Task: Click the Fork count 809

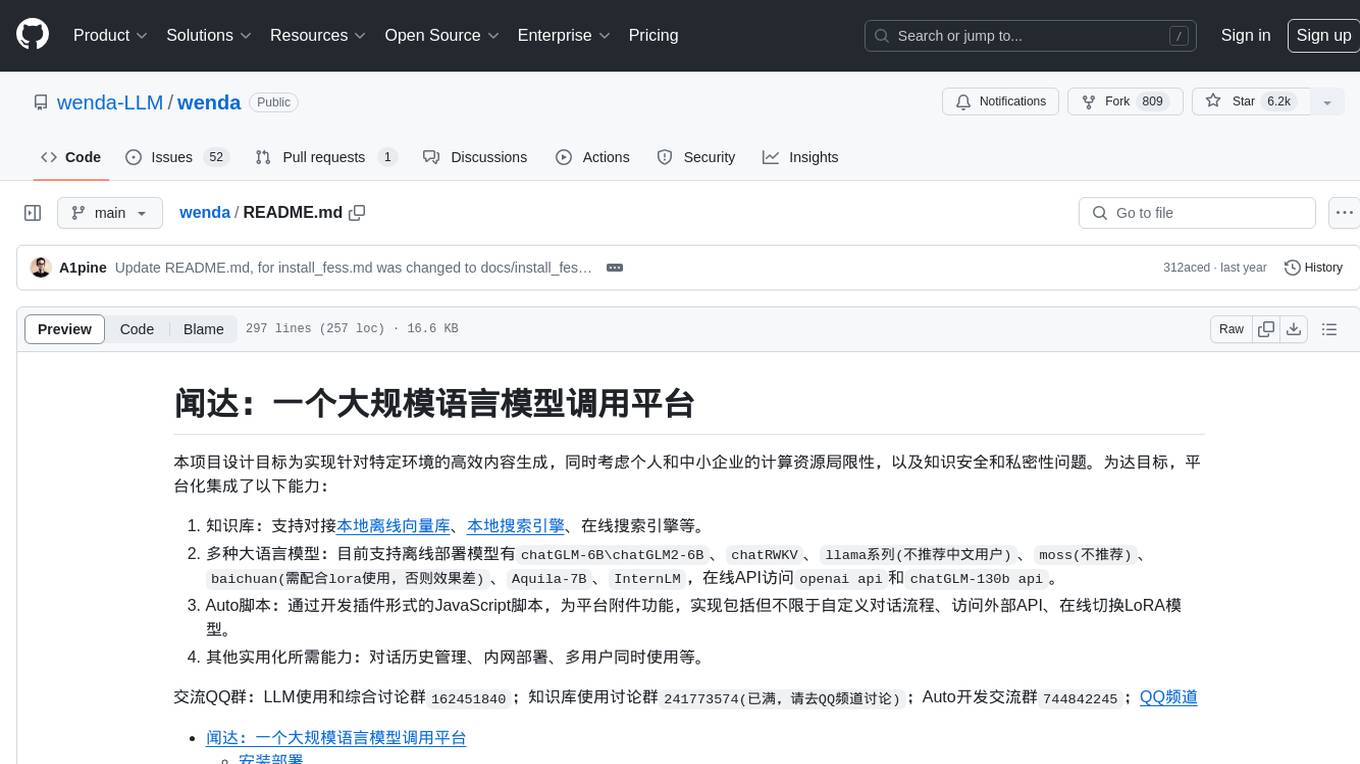Action: click(x=1152, y=101)
